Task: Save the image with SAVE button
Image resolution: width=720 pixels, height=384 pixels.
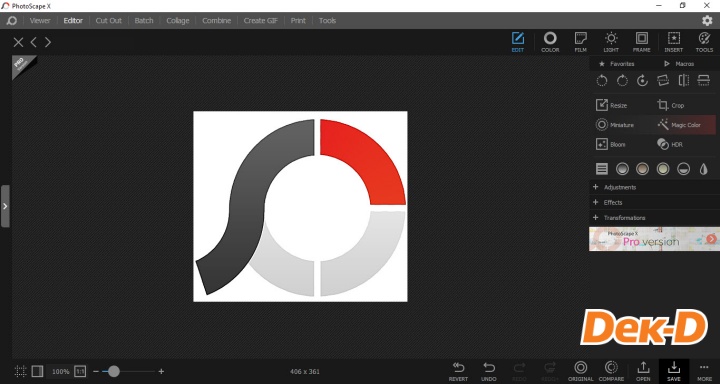Action: [674, 371]
